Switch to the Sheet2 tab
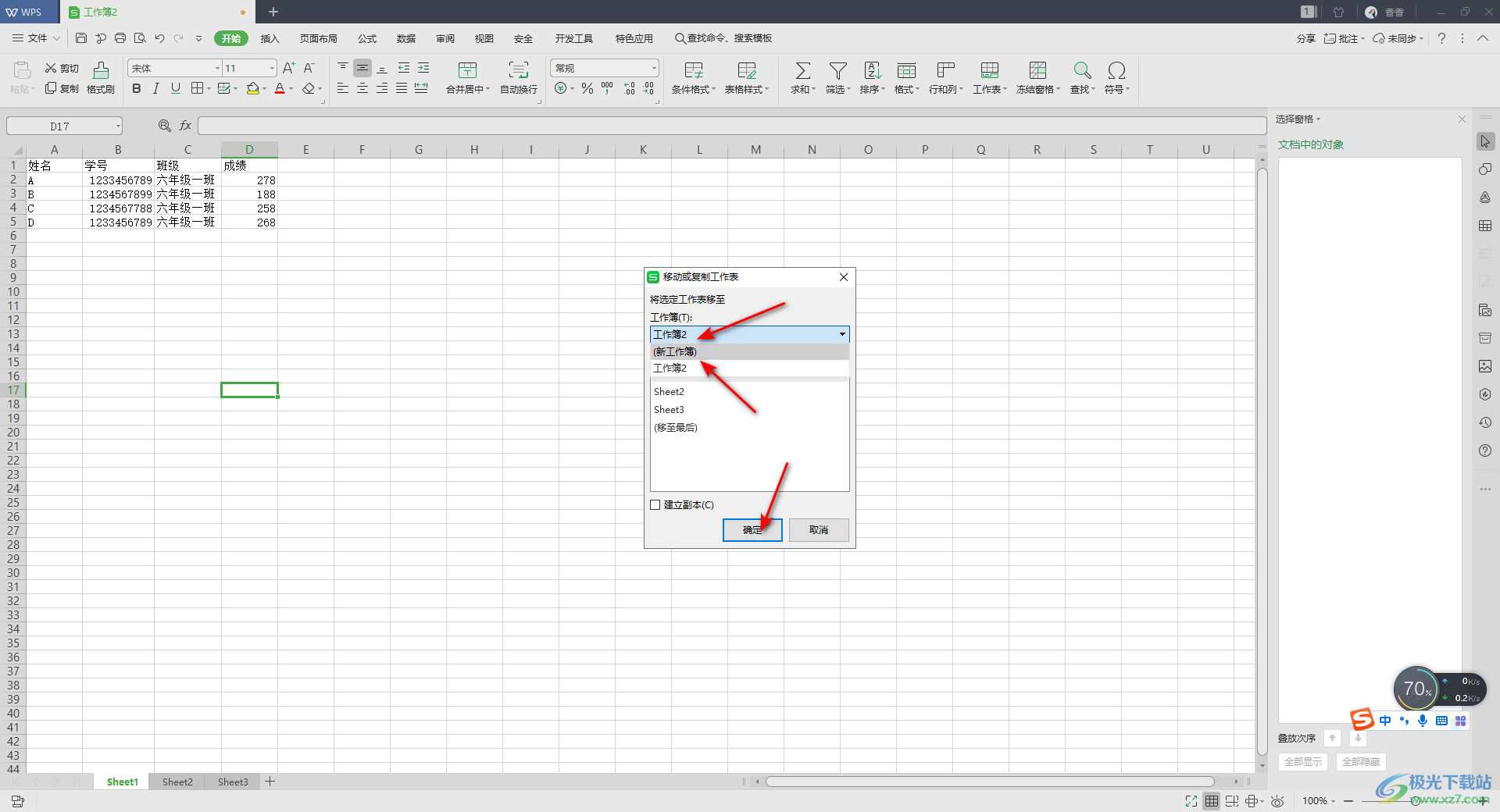The image size is (1500, 812). coord(177,782)
